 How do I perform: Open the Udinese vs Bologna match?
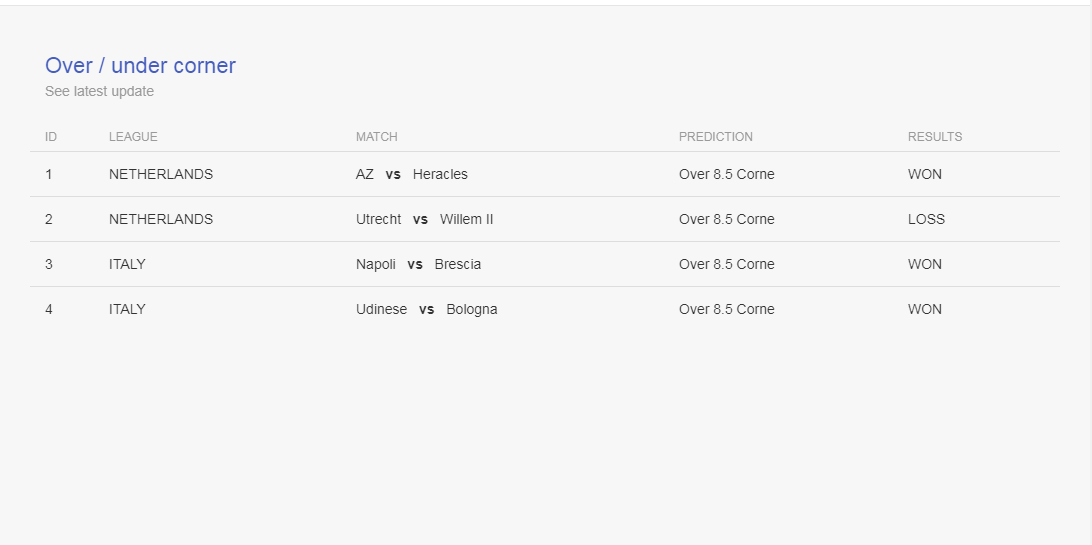coord(426,309)
